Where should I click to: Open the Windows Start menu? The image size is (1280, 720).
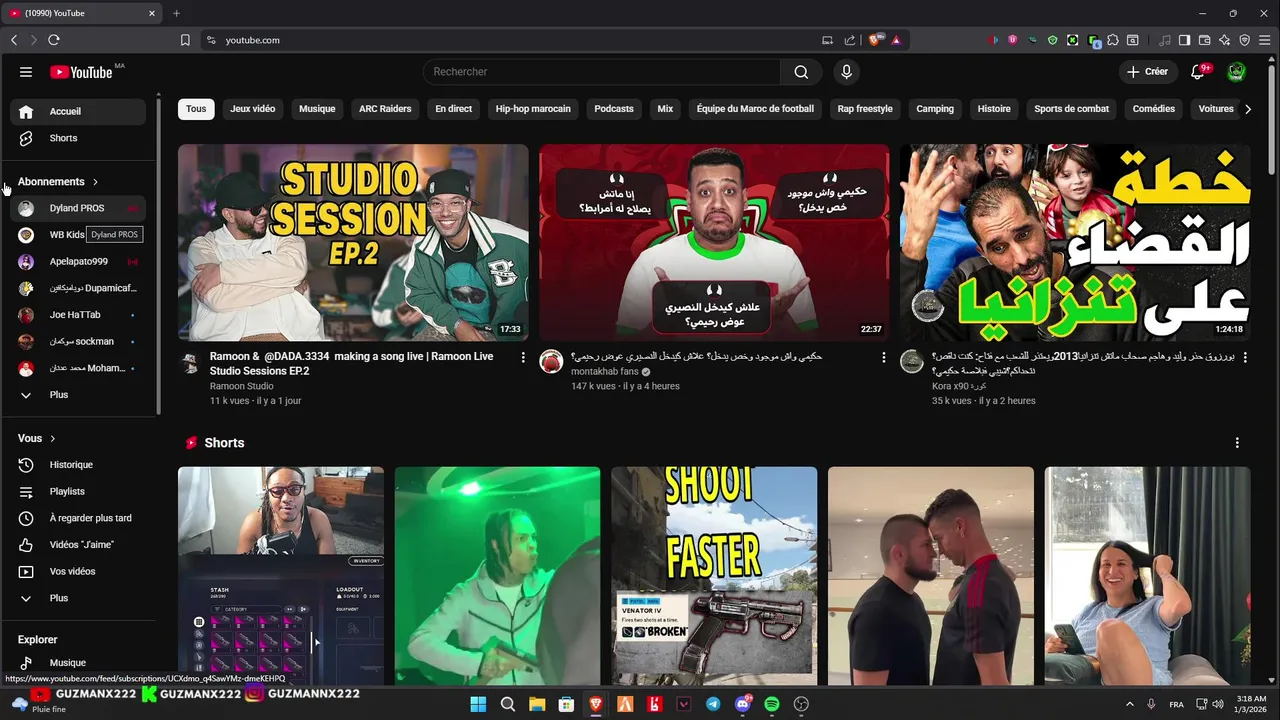[x=478, y=704]
